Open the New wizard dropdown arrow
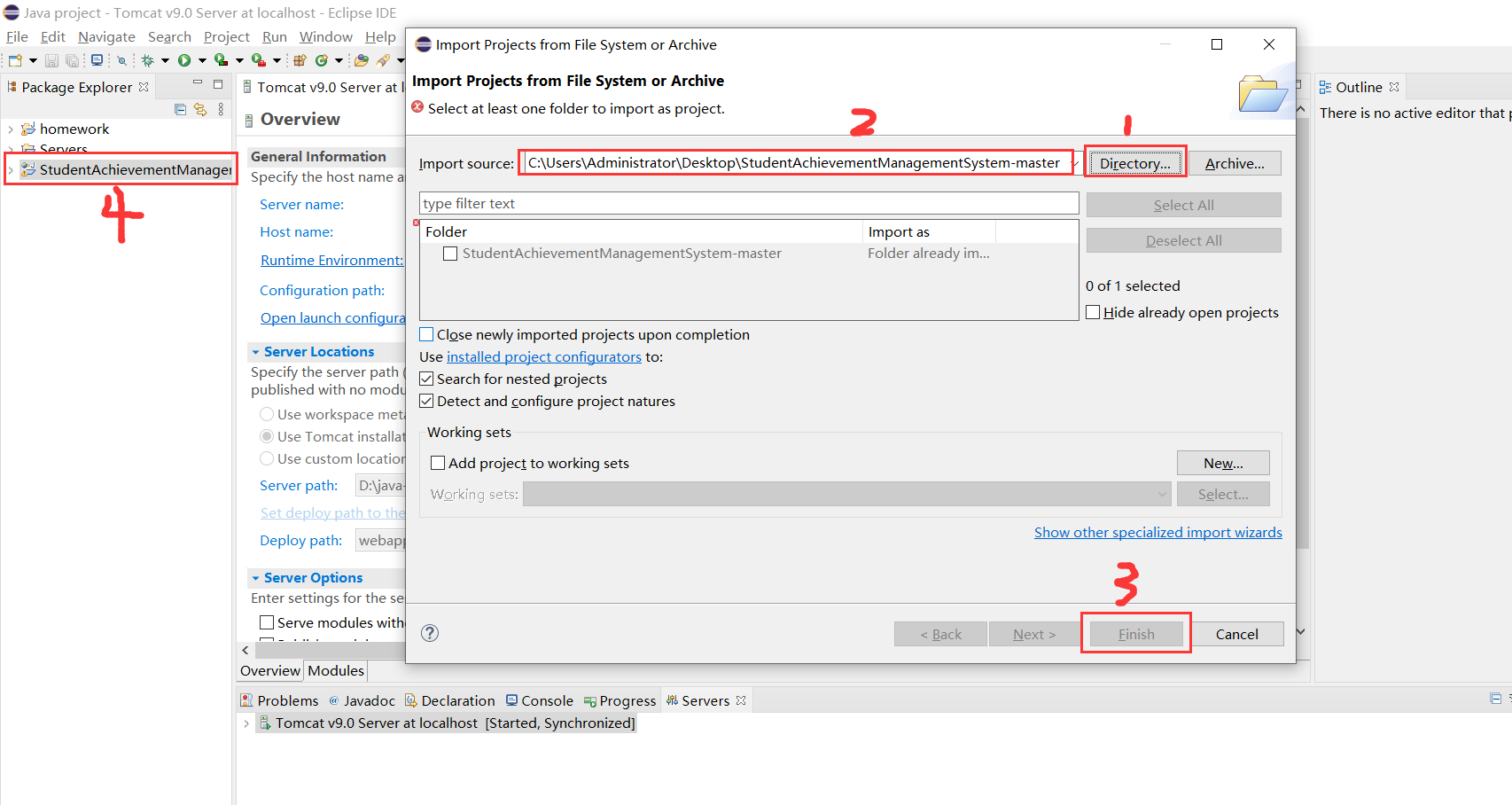The image size is (1512, 805). (33, 60)
